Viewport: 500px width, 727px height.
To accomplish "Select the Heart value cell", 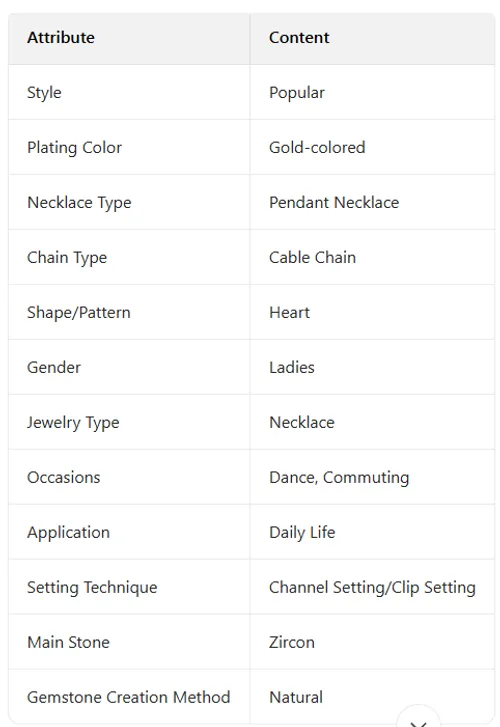I will (x=372, y=312).
